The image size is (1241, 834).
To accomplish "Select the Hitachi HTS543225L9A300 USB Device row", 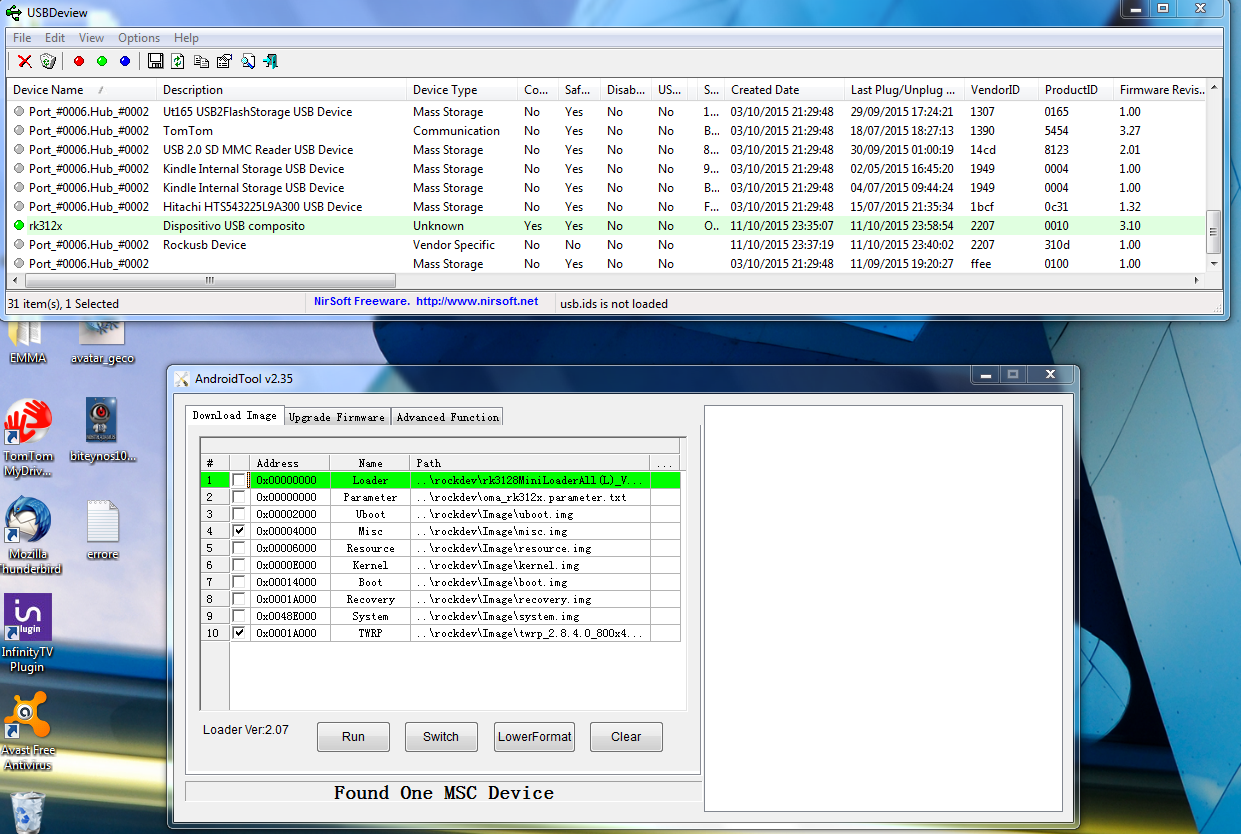I will pyautogui.click(x=607, y=207).
